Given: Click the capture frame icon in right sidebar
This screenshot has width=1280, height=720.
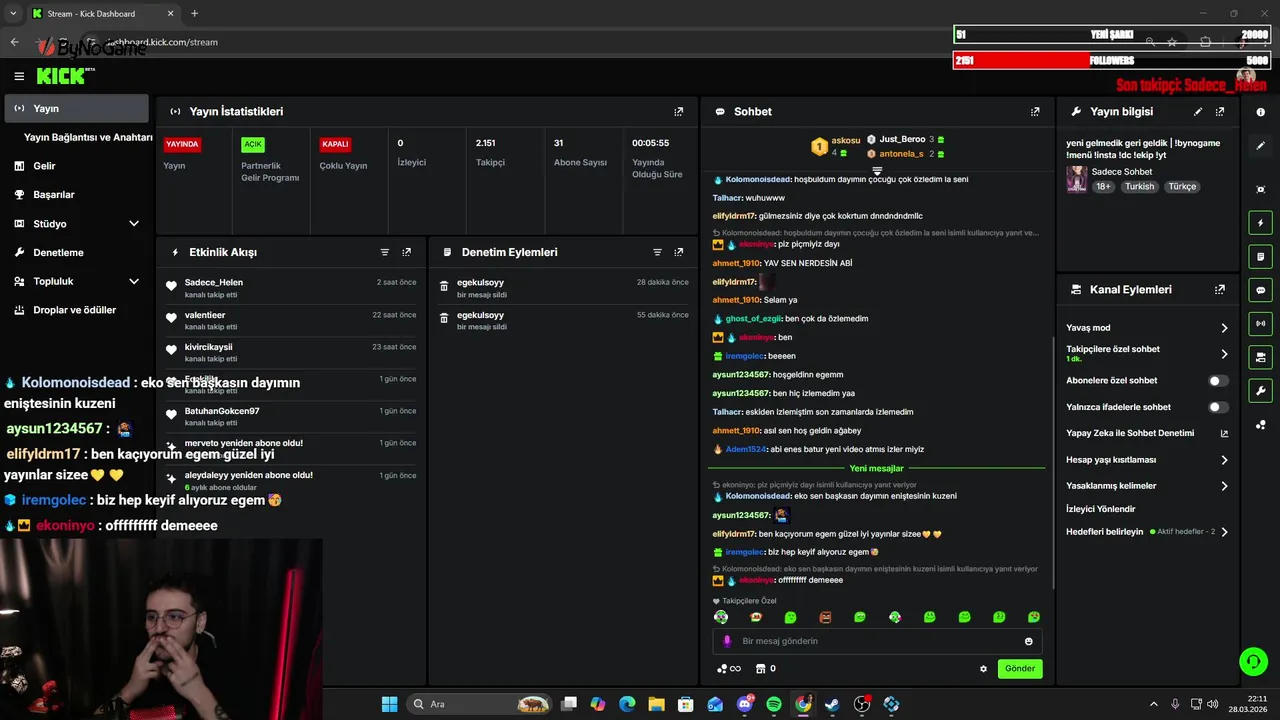Looking at the screenshot, I should pyautogui.click(x=1261, y=190).
